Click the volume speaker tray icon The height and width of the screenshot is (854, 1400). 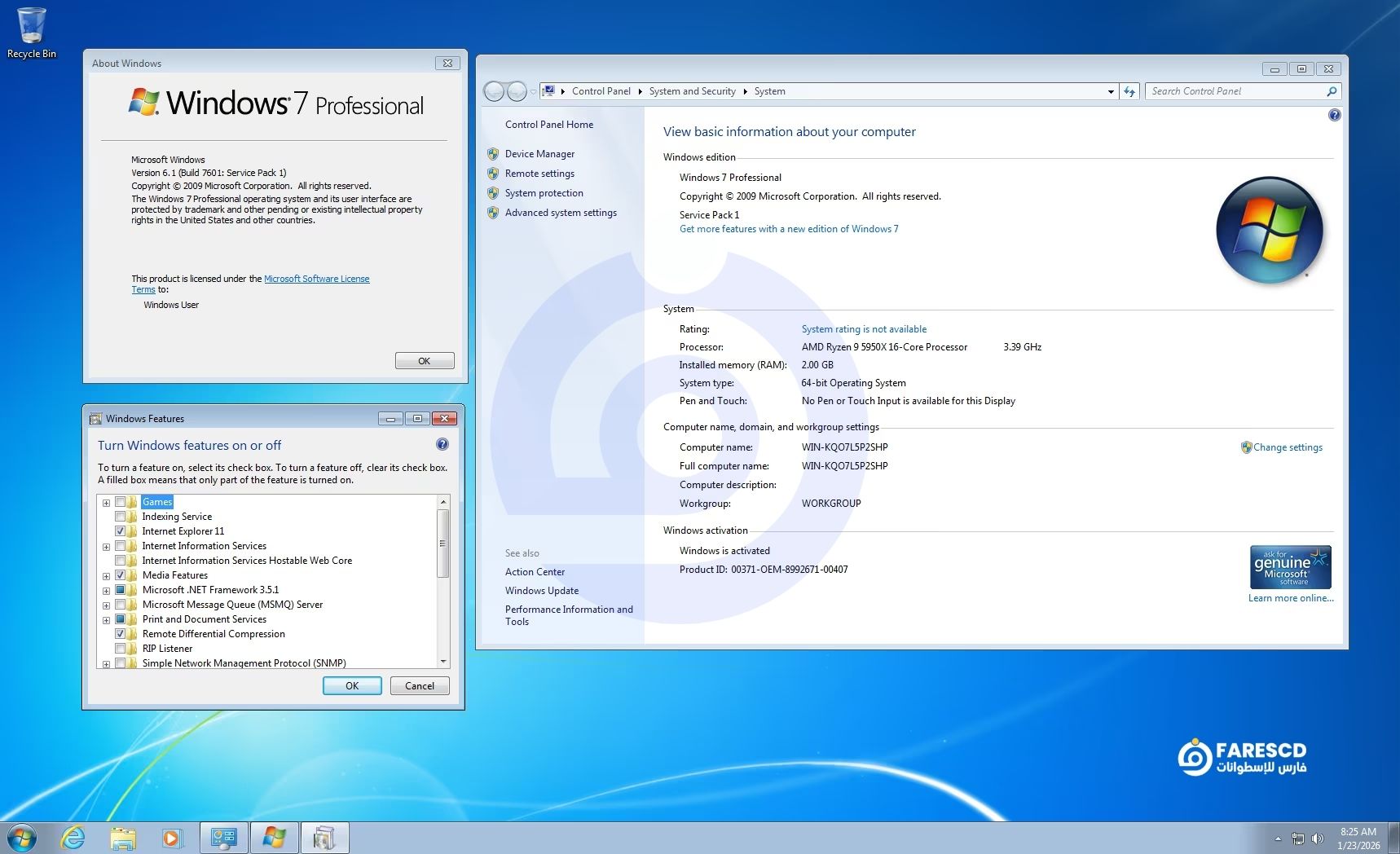coord(1317,839)
